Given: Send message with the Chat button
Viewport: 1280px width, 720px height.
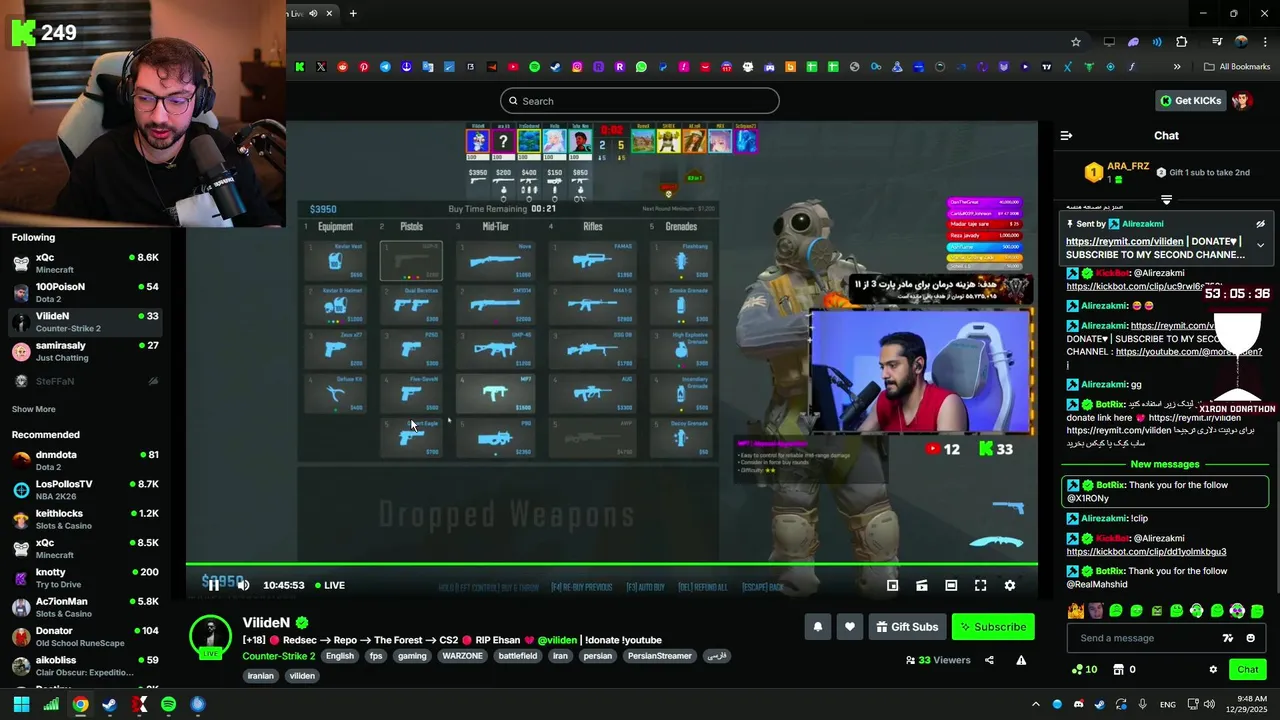Looking at the screenshot, I should (1248, 670).
